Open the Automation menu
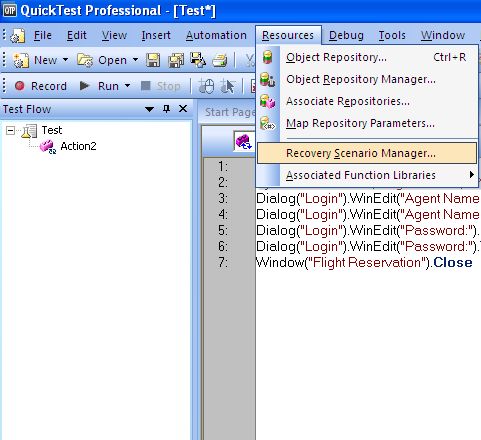 [216, 35]
